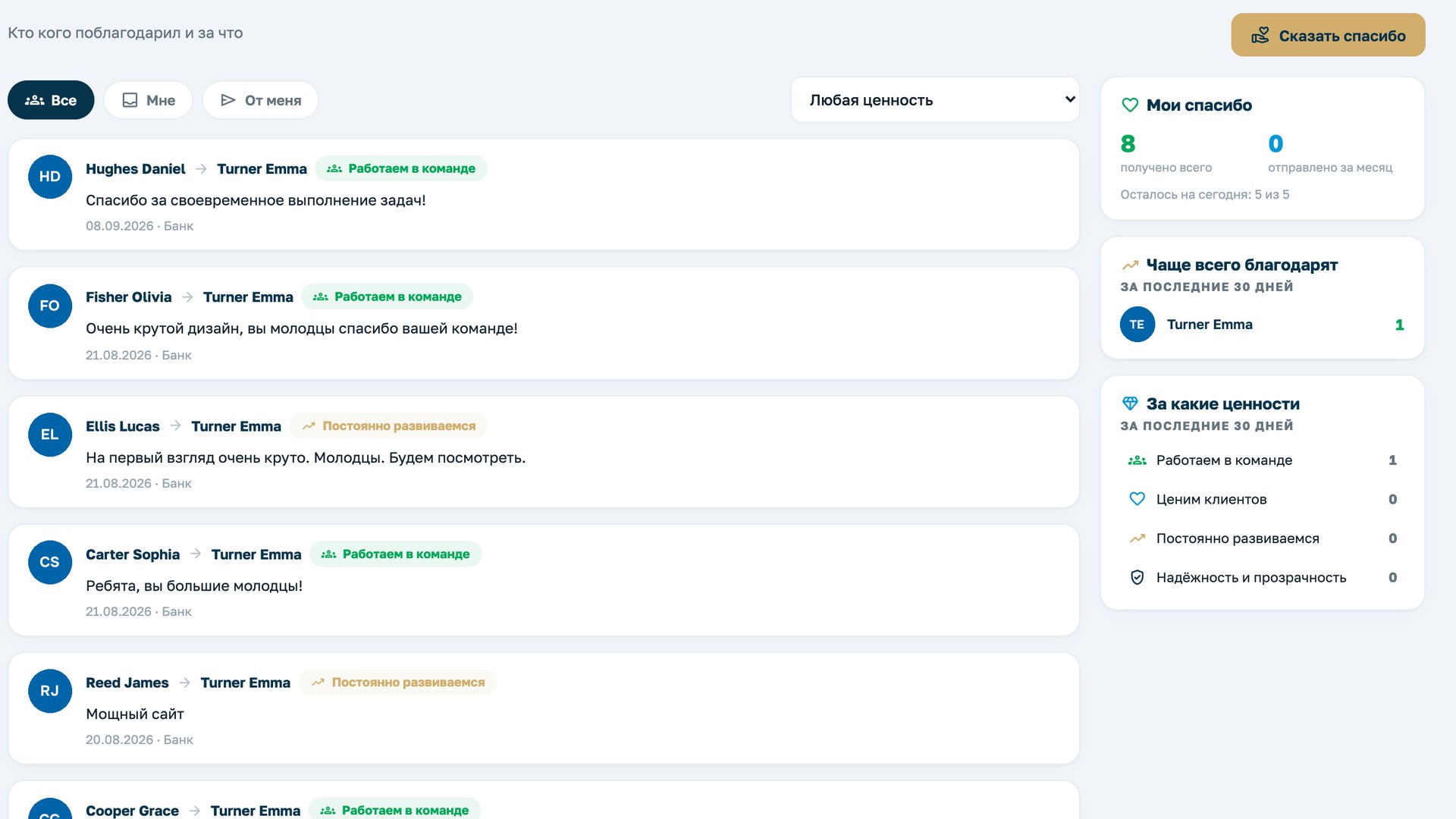The width and height of the screenshot is (1456, 819).
Task: Open Fisher Olivia's profile name link
Action: (x=129, y=297)
